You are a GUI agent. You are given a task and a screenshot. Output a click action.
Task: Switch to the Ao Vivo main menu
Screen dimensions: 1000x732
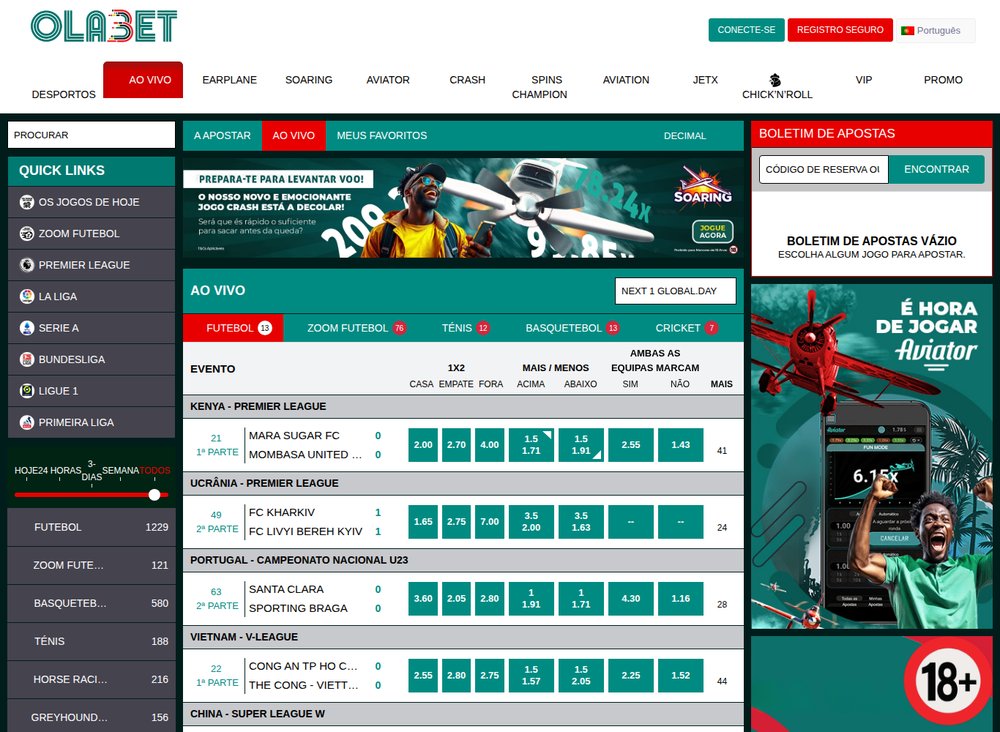tap(143, 80)
